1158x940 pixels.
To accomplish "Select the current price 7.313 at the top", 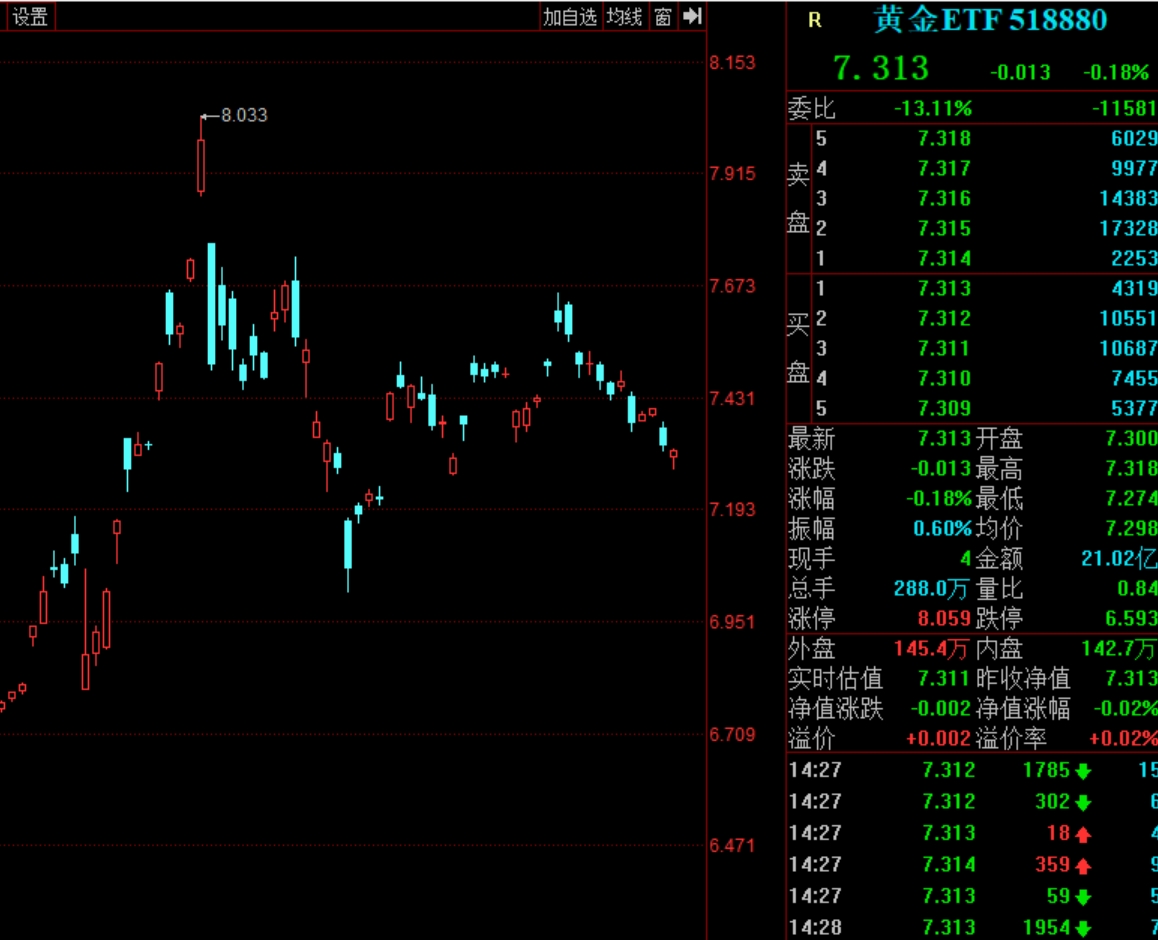I will coord(880,68).
